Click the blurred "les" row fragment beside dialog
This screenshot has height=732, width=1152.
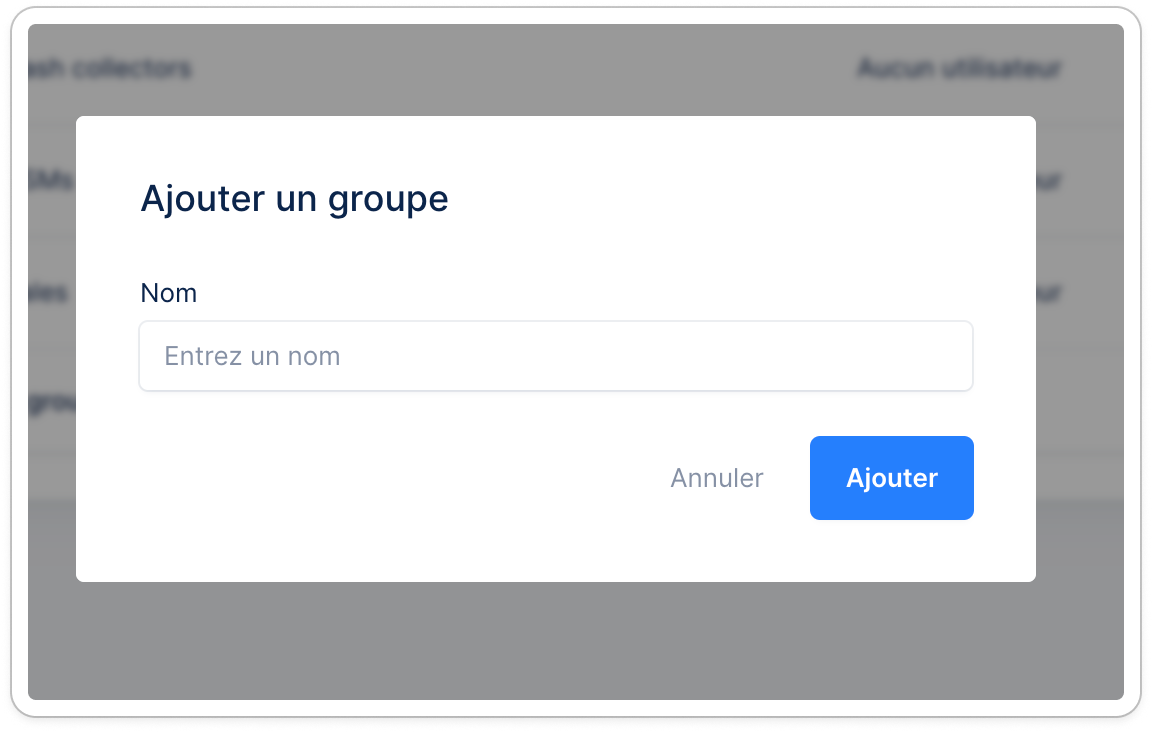point(48,293)
